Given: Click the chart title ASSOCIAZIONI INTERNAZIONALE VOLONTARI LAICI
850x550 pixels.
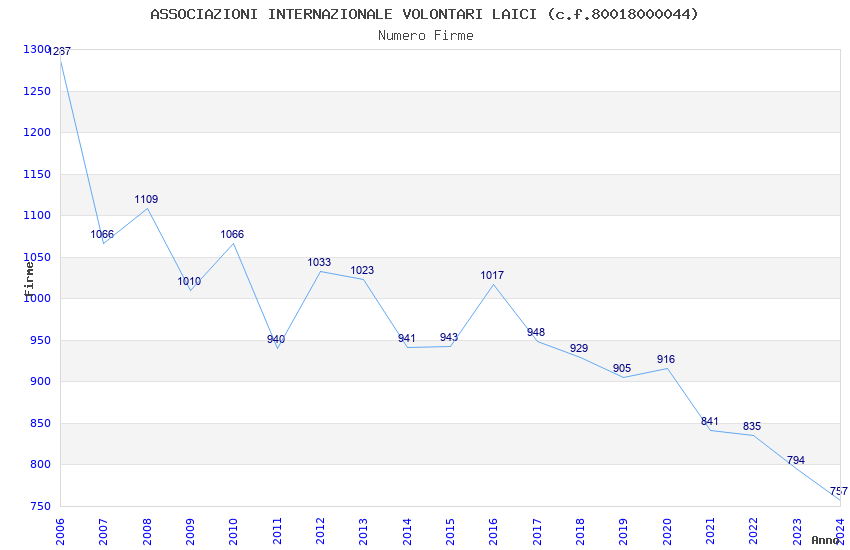Looking at the screenshot, I should point(344,14).
